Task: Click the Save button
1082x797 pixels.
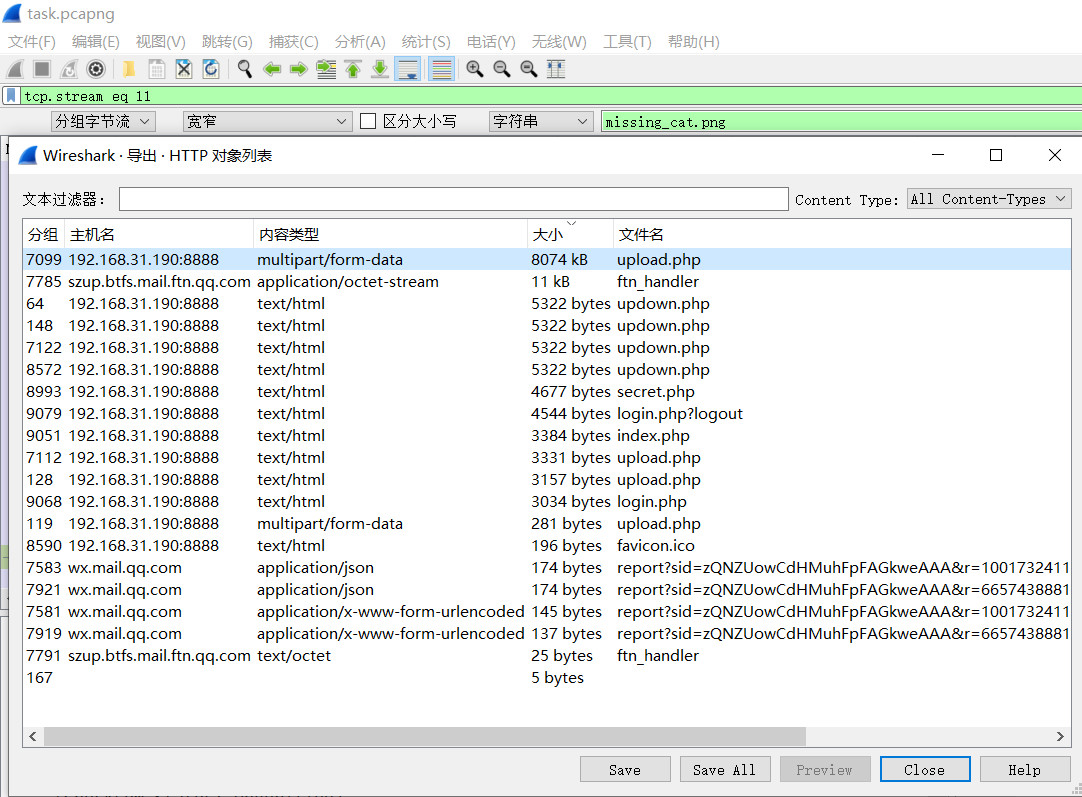Action: coord(625,769)
